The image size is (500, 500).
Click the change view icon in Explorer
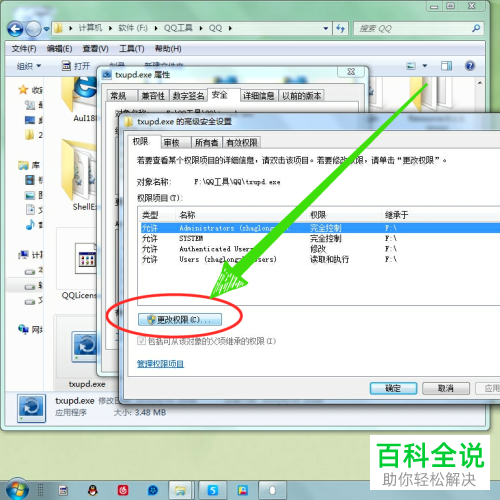(411, 66)
